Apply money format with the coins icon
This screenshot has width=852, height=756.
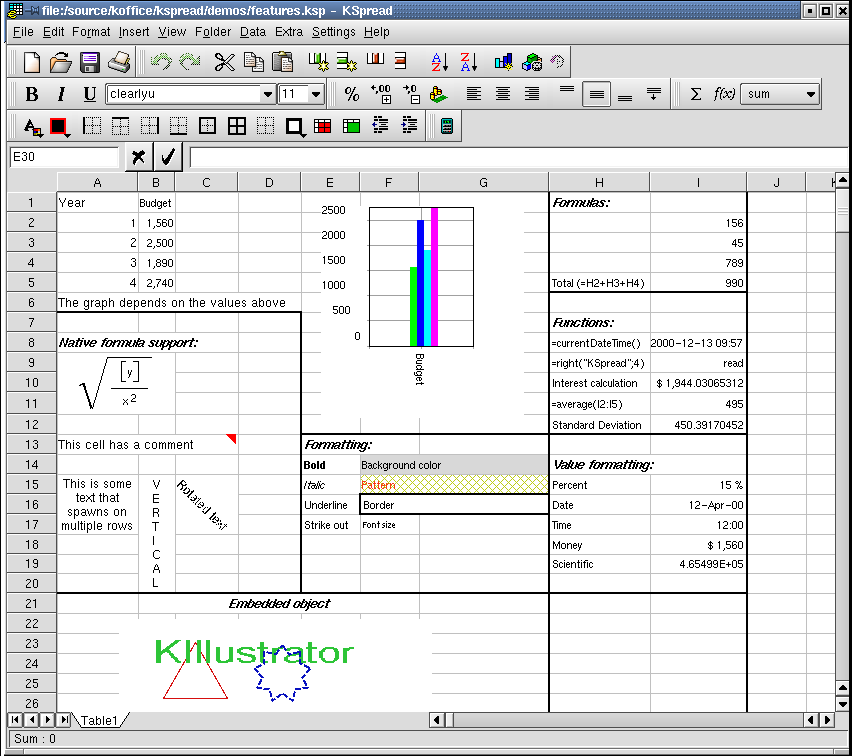tap(438, 94)
